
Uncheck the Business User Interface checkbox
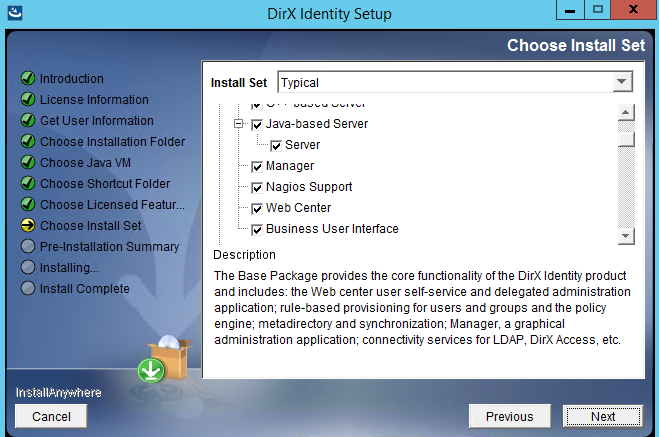pos(257,229)
